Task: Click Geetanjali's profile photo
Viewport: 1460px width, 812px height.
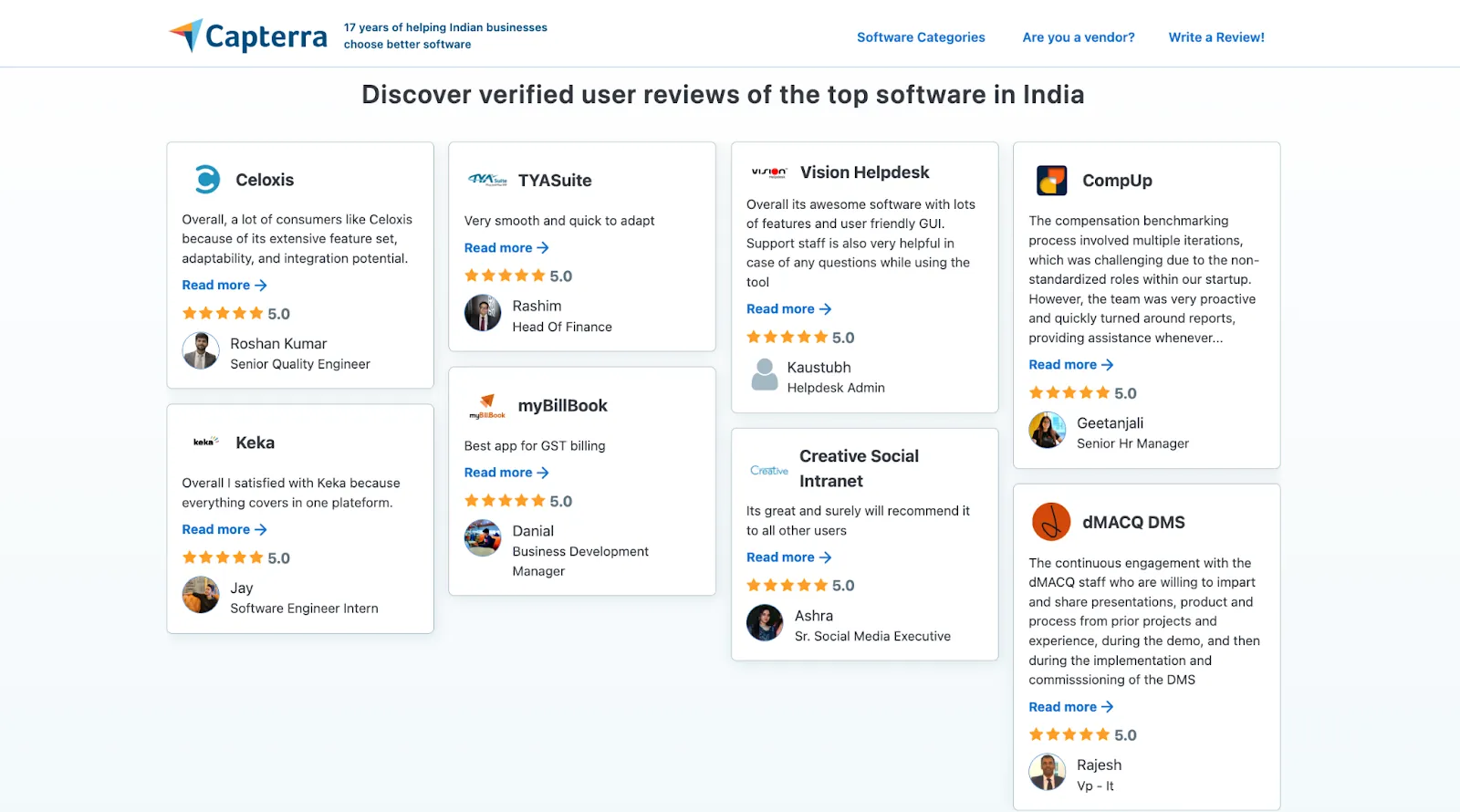Action: [x=1048, y=430]
